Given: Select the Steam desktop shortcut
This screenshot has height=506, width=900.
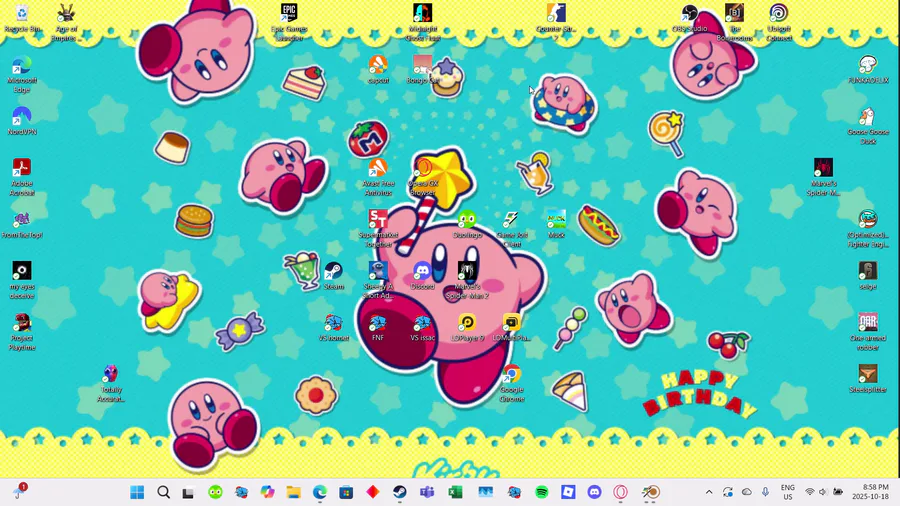Looking at the screenshot, I should pyautogui.click(x=333, y=276).
